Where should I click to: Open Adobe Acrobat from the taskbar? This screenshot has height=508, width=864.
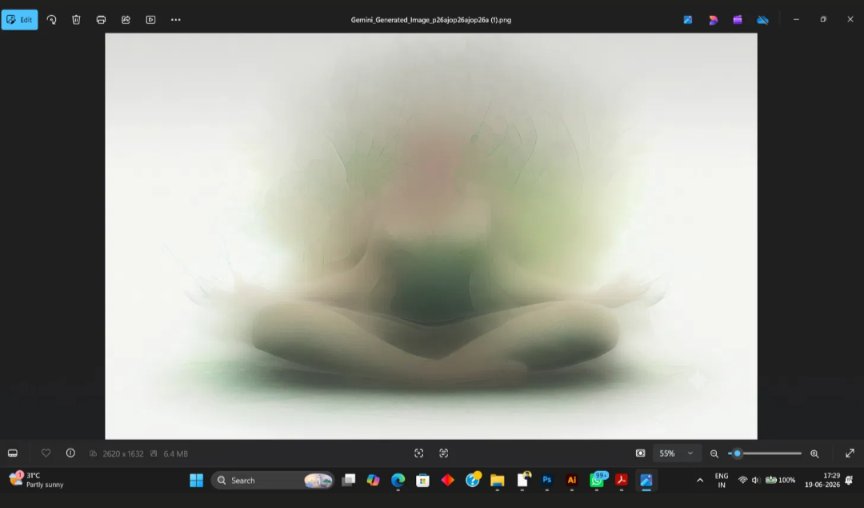[622, 480]
